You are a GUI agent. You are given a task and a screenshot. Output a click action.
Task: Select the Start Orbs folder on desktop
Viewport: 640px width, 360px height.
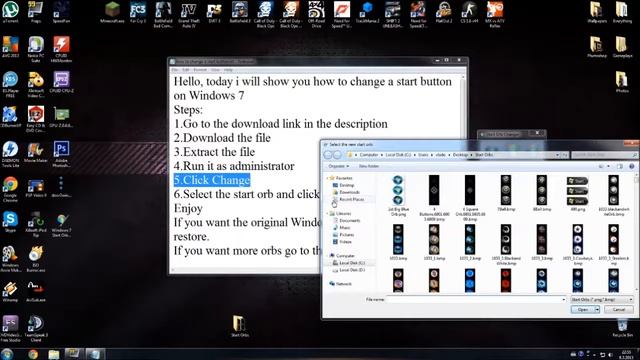tap(240, 326)
